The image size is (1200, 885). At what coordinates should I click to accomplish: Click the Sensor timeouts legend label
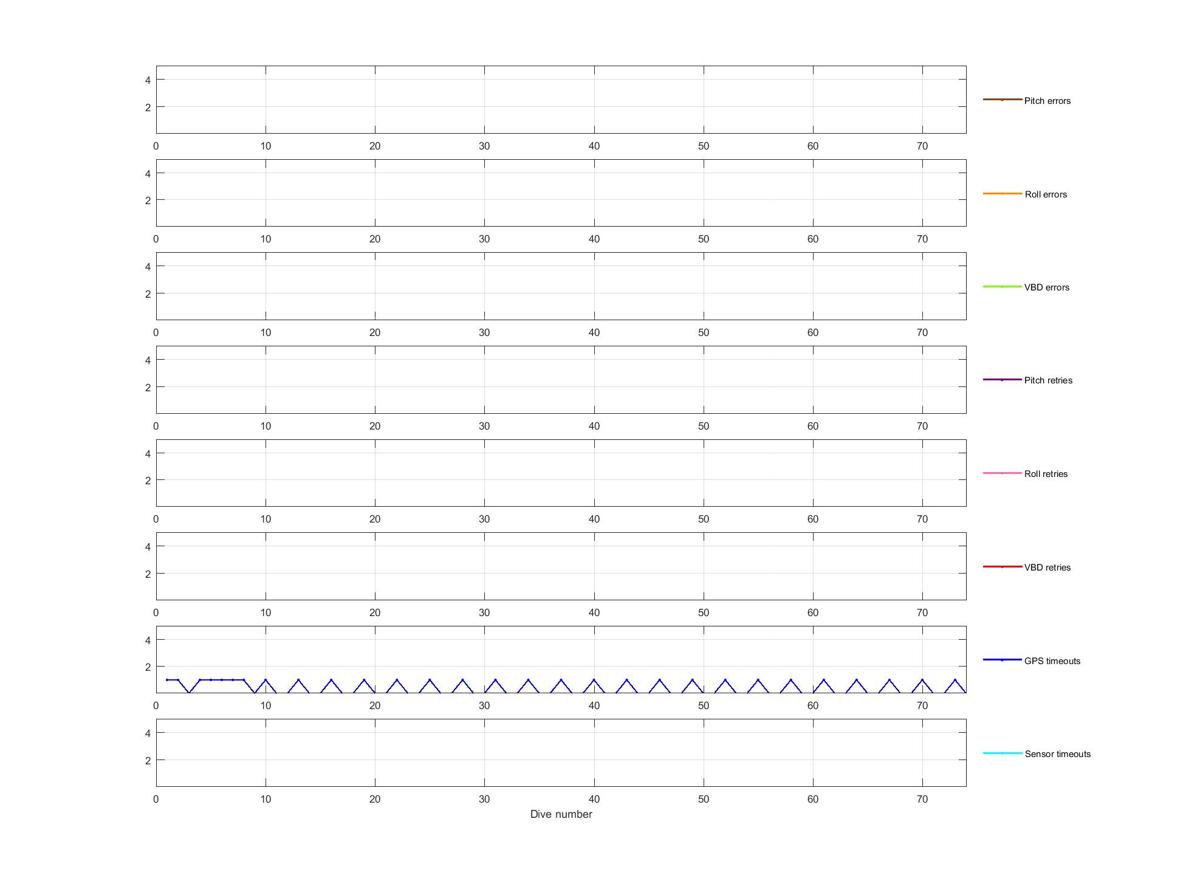pyautogui.click(x=1058, y=754)
